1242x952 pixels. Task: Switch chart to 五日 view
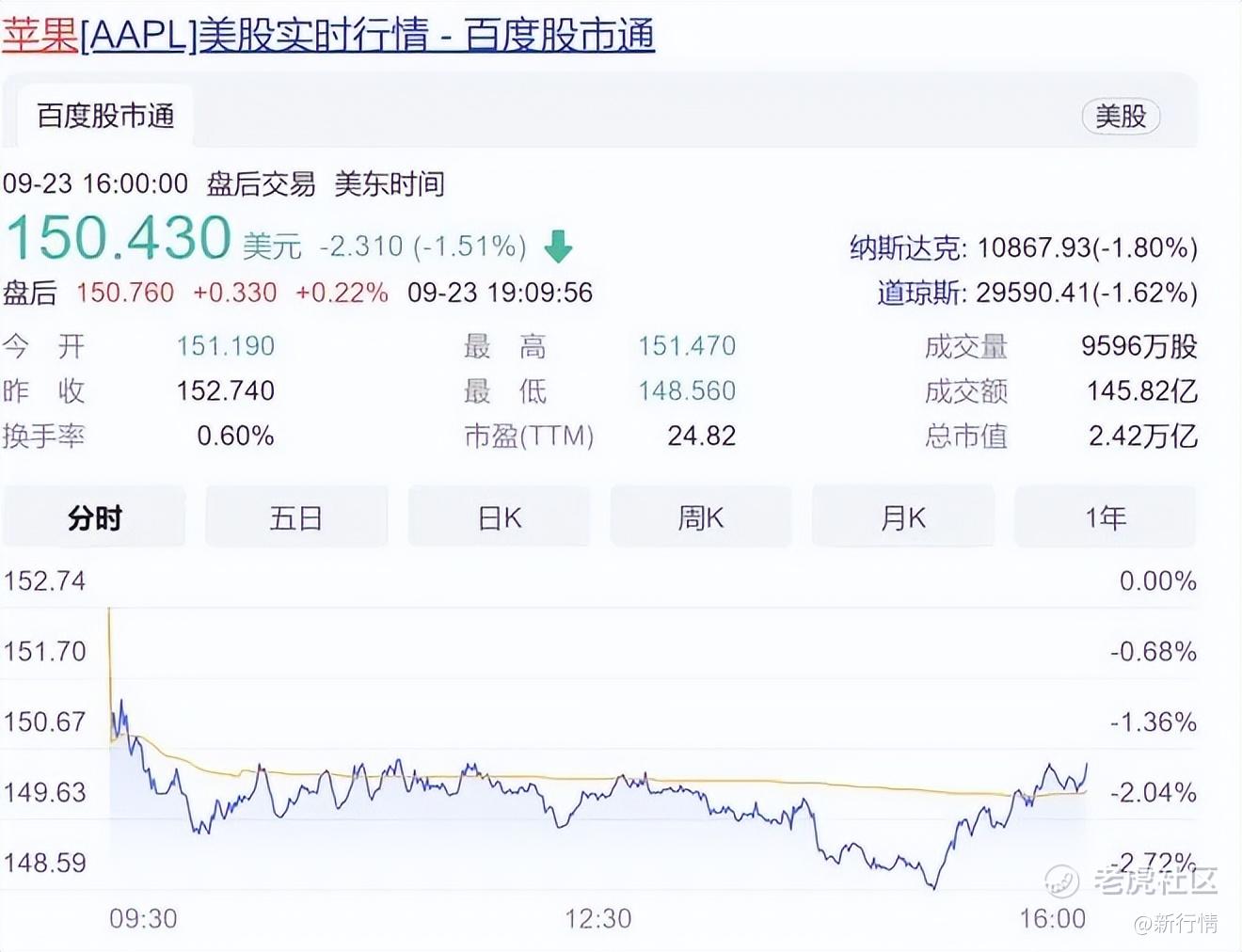tap(296, 517)
